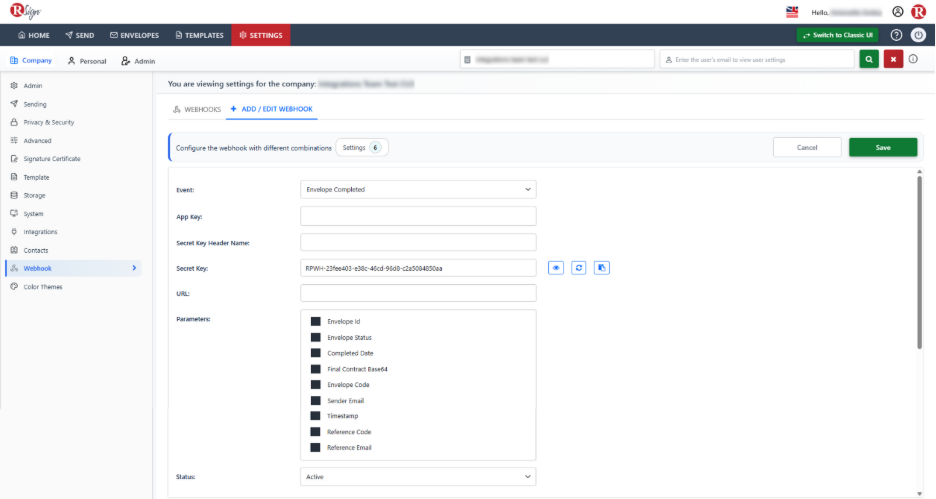Toggle the Envelope Id parameter checkbox
Viewport: 936px width, 499px height.
[316, 322]
